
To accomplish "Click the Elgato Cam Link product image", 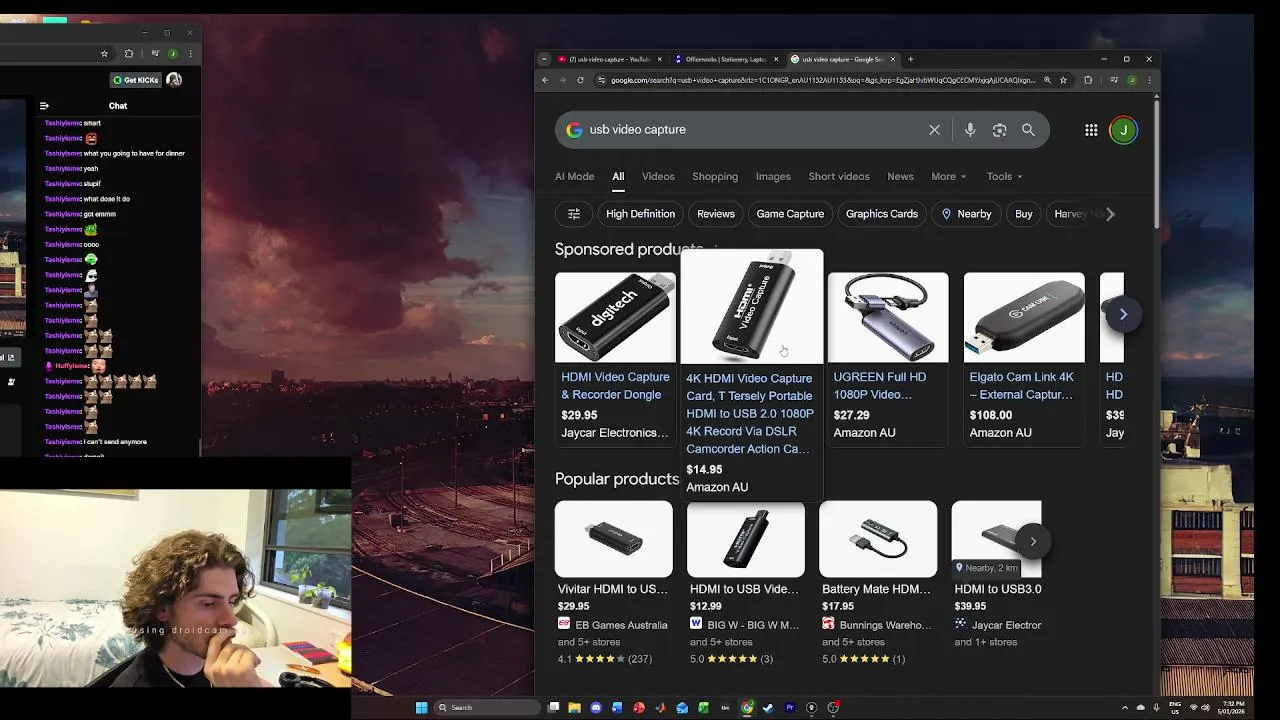I will pos(1024,317).
